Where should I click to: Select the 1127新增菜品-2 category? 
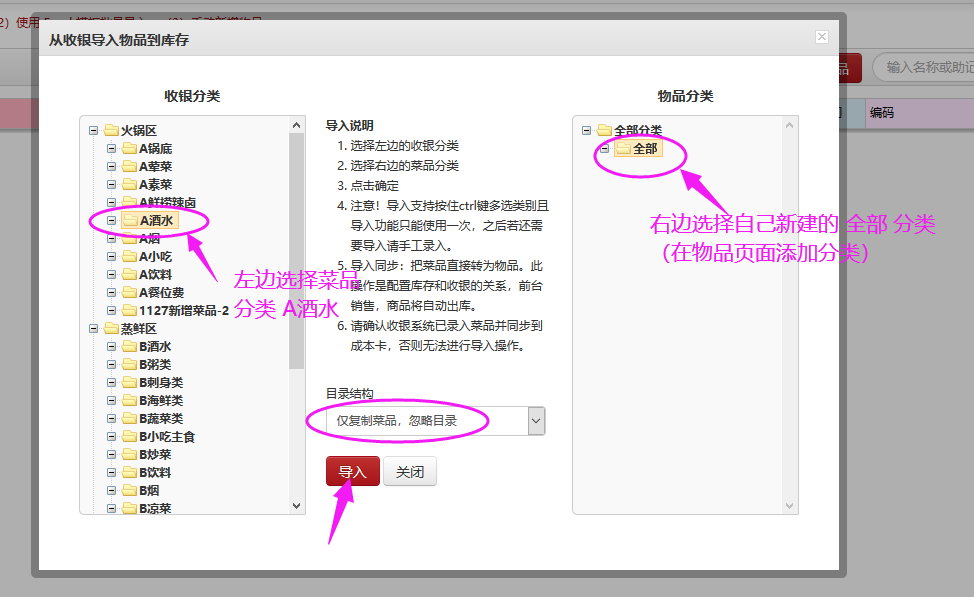[x=184, y=311]
